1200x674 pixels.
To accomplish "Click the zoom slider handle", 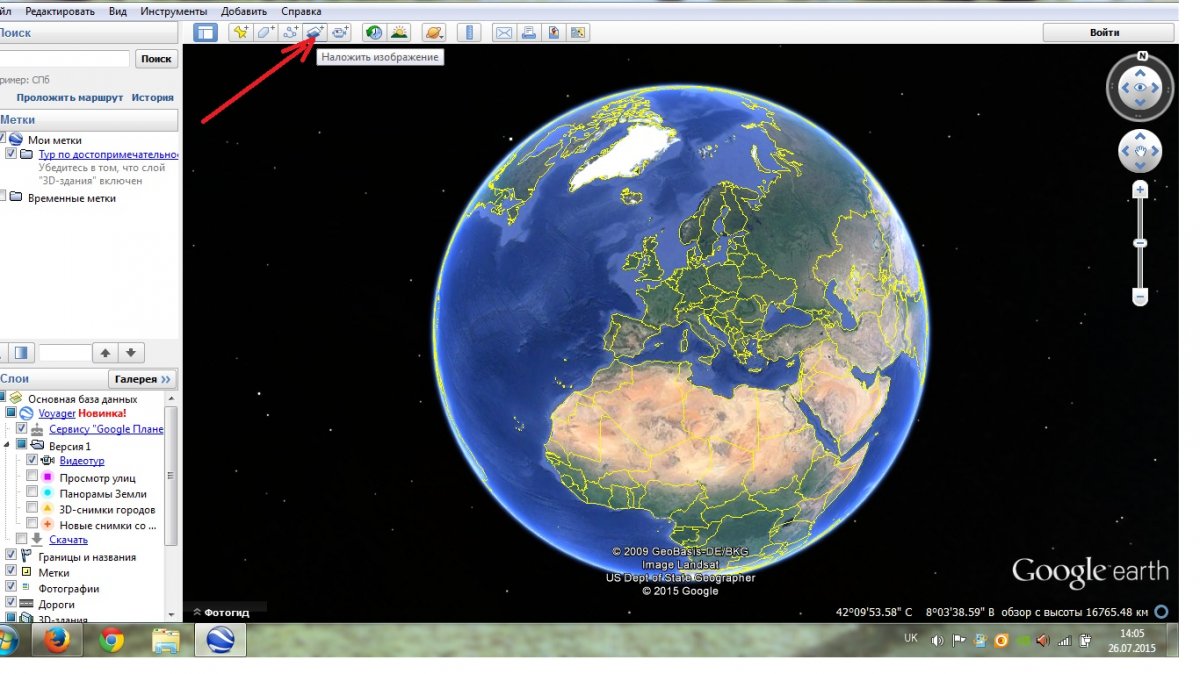I will click(1139, 243).
